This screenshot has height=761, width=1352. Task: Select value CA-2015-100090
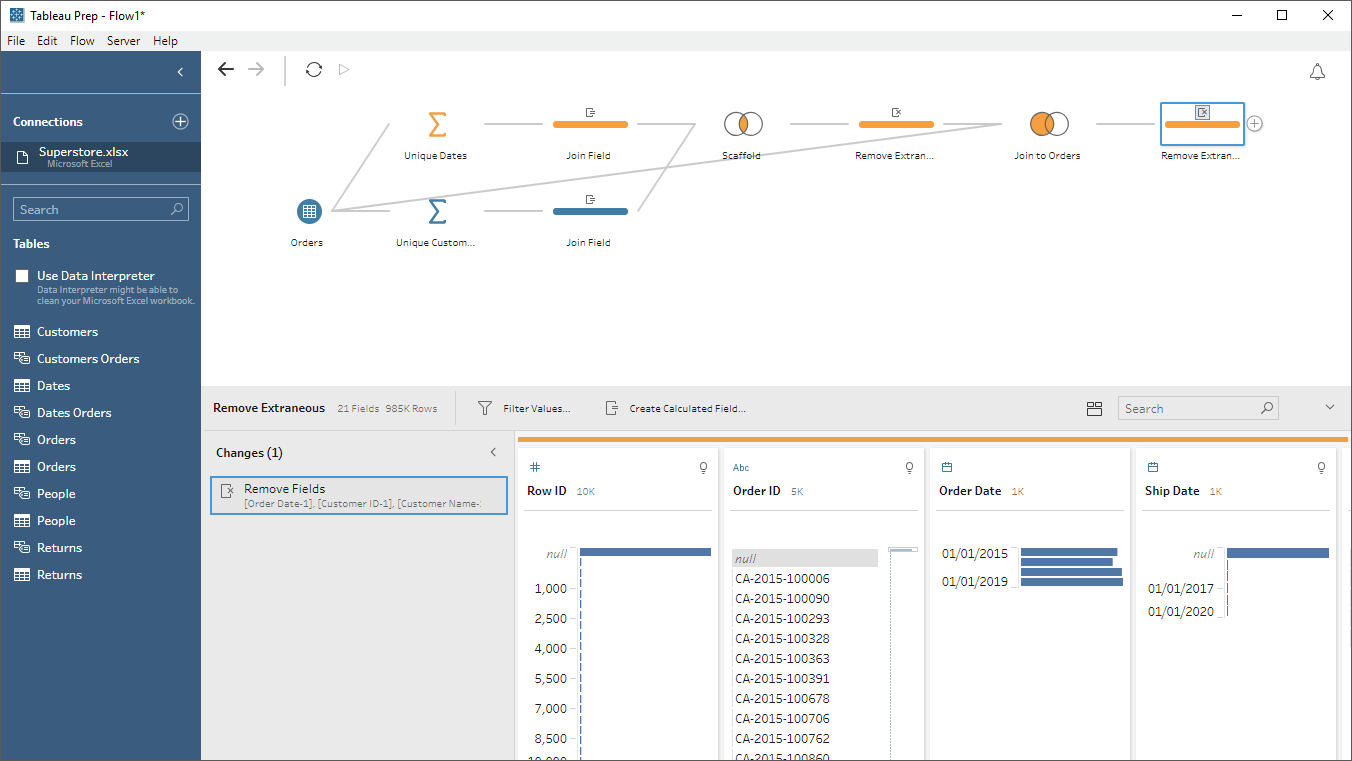click(x=782, y=598)
